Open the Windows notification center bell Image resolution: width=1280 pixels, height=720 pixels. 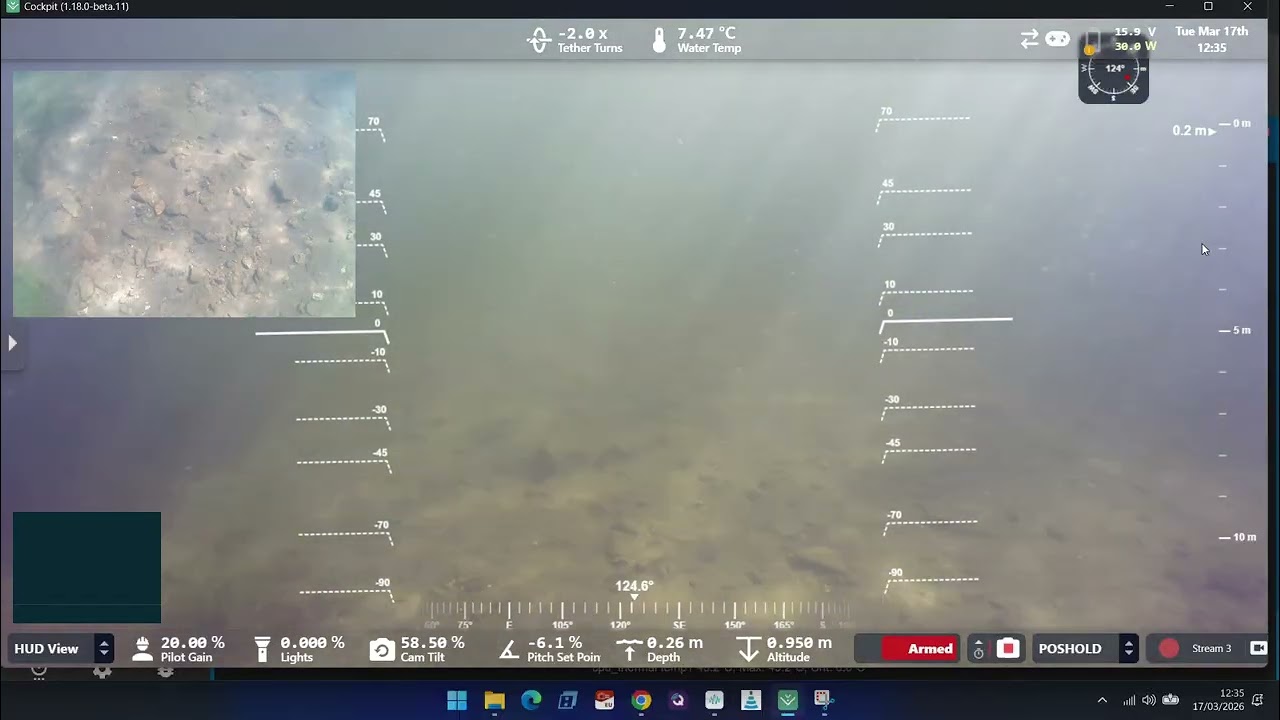tap(1257, 700)
